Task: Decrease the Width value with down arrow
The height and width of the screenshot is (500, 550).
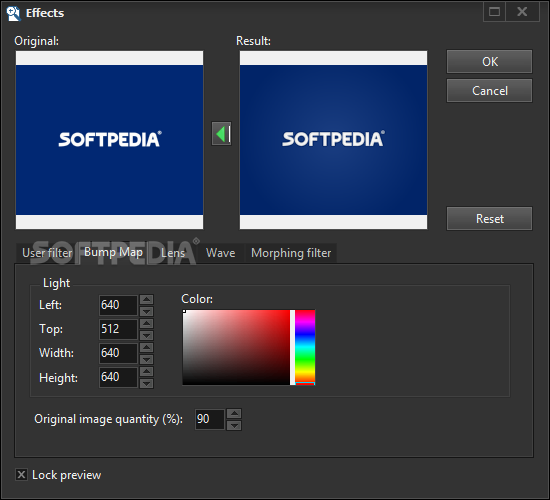Action: (146, 359)
